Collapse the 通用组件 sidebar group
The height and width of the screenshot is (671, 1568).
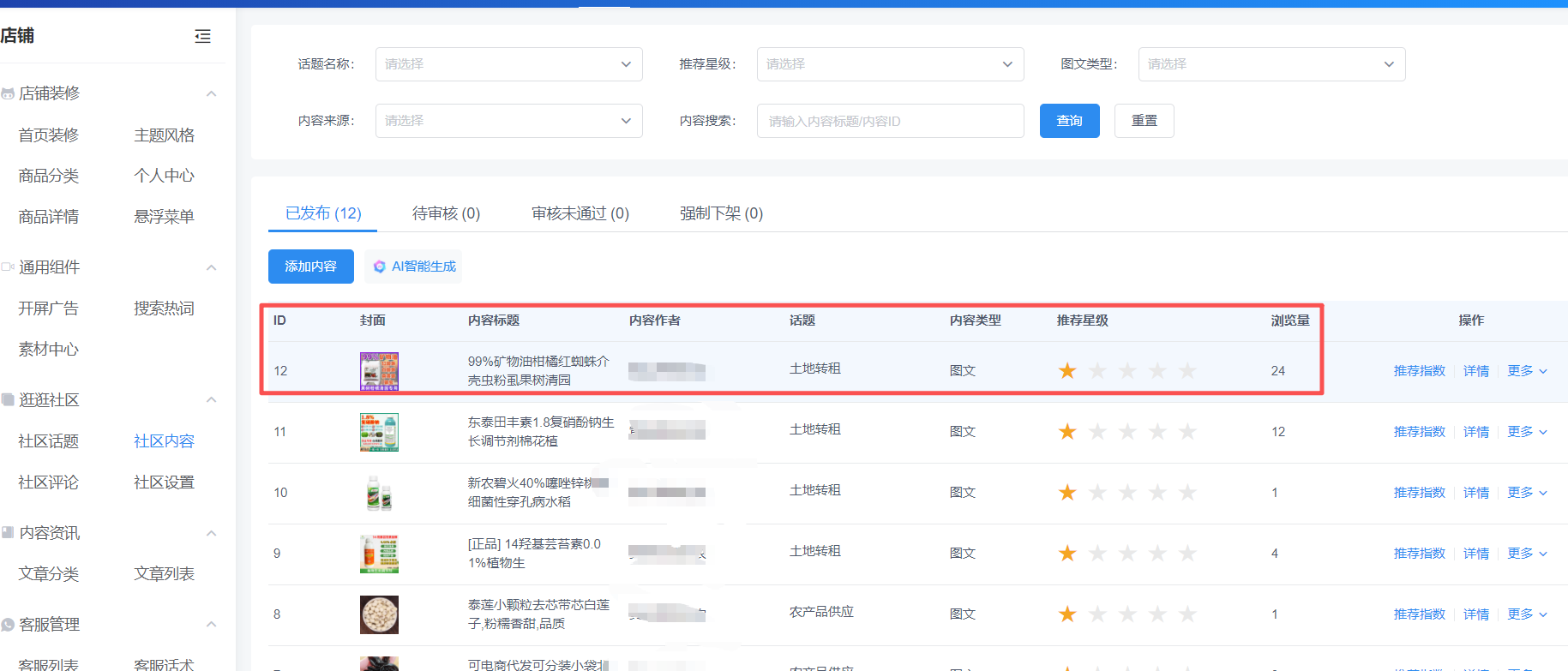211,267
